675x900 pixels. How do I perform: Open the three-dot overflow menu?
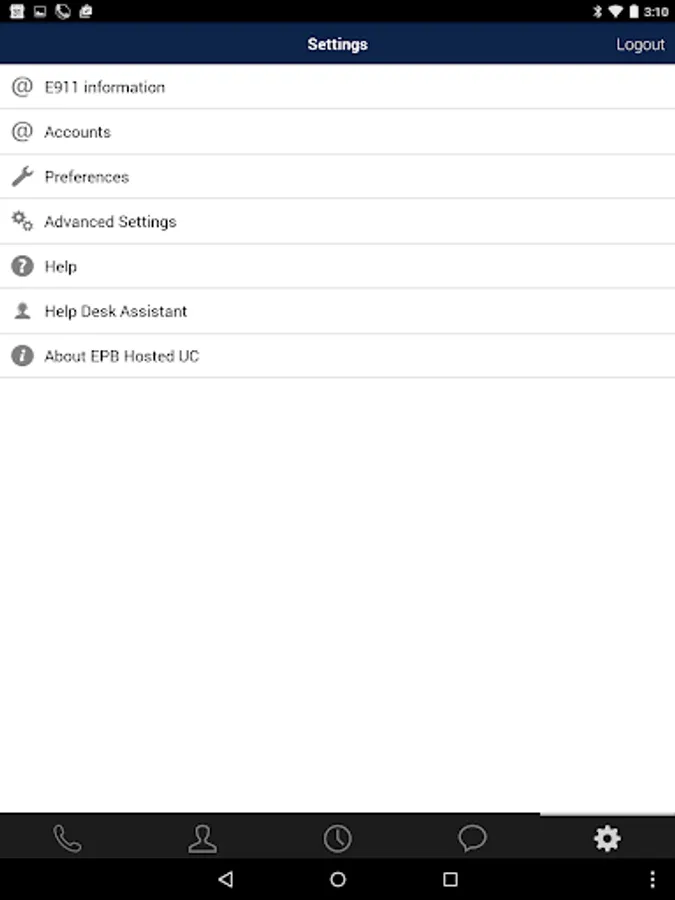point(653,879)
